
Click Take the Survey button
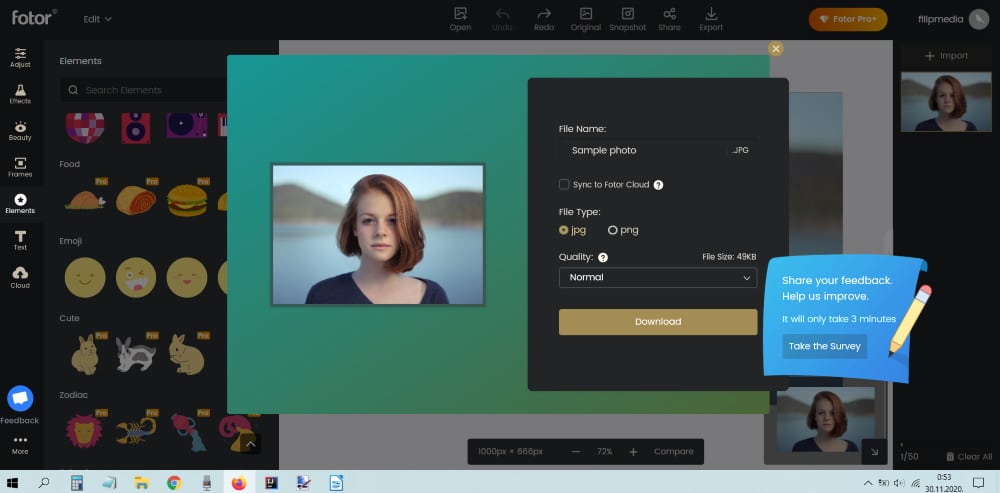click(824, 346)
